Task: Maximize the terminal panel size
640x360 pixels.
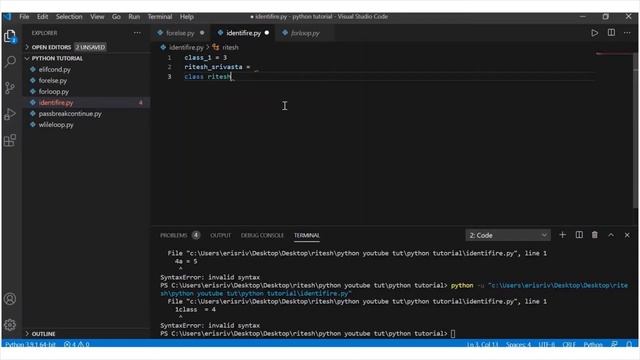Action: click(611, 235)
